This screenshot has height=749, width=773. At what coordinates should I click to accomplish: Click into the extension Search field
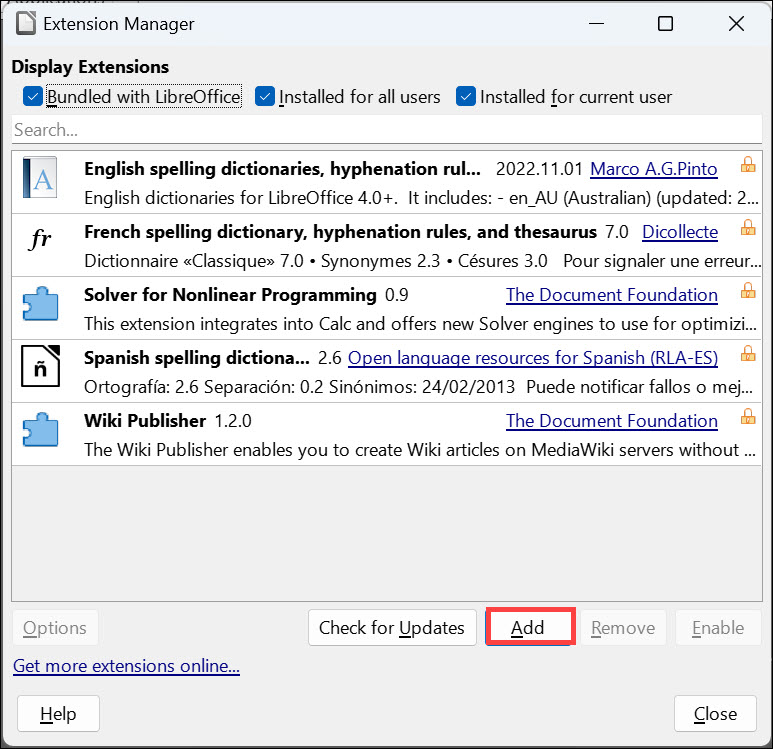click(x=386, y=130)
